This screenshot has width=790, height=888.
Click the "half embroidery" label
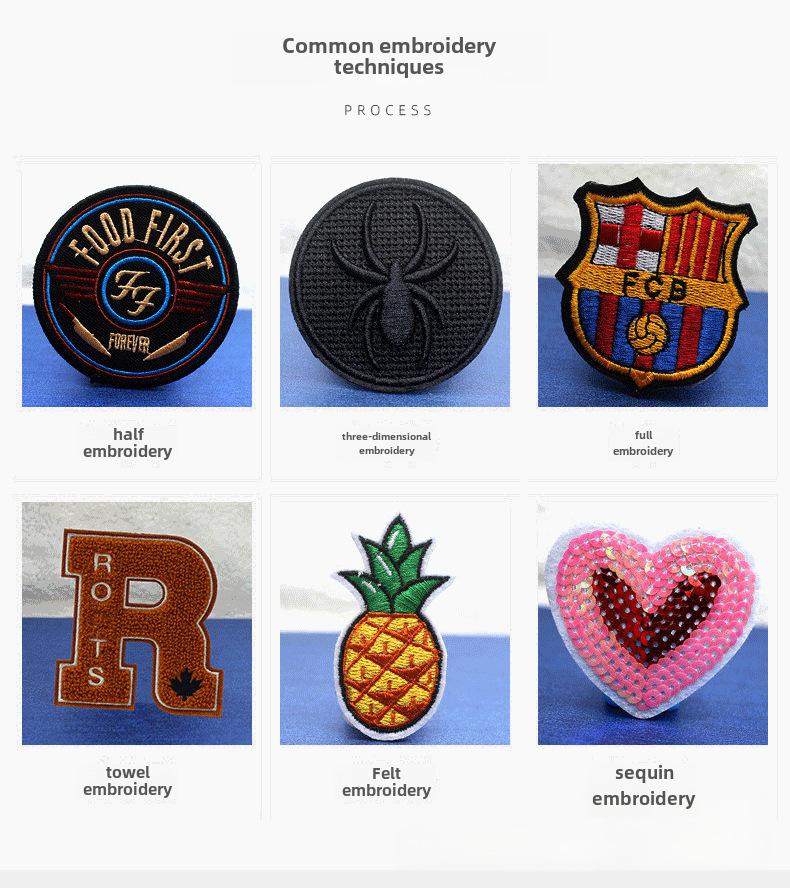127,443
